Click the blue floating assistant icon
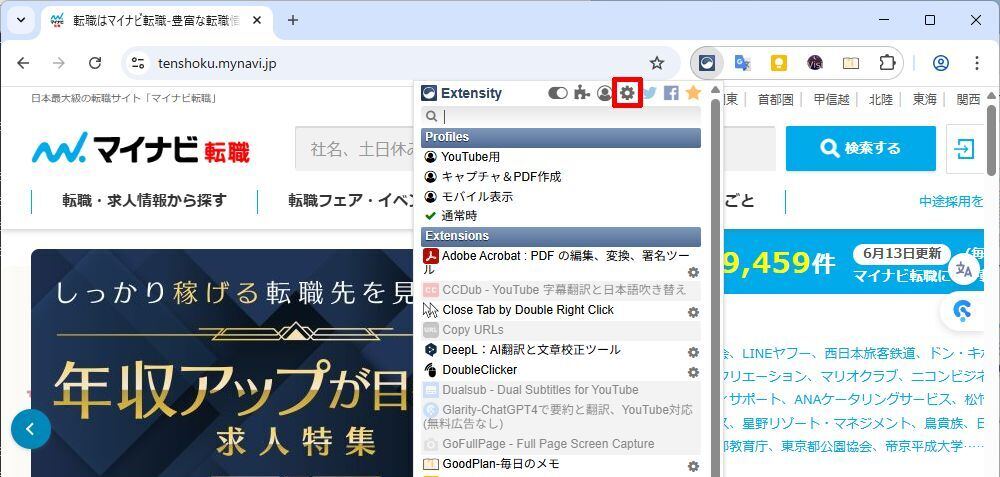The image size is (1000, 477). tap(961, 311)
